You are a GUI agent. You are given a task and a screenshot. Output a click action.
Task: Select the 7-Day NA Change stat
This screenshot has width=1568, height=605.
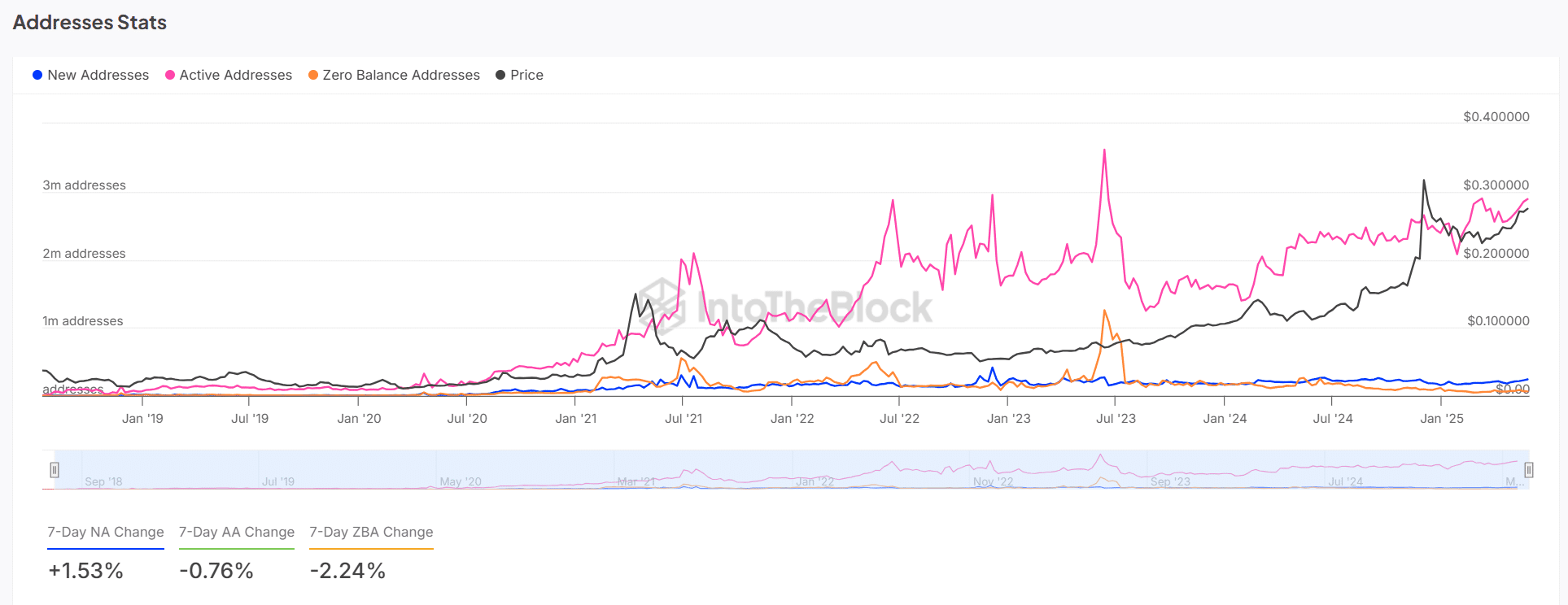(105, 532)
